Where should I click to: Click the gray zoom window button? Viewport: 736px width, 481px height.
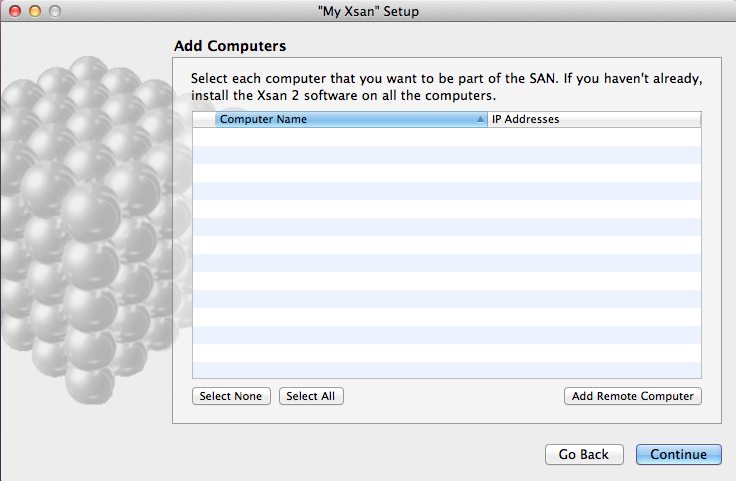coord(55,11)
